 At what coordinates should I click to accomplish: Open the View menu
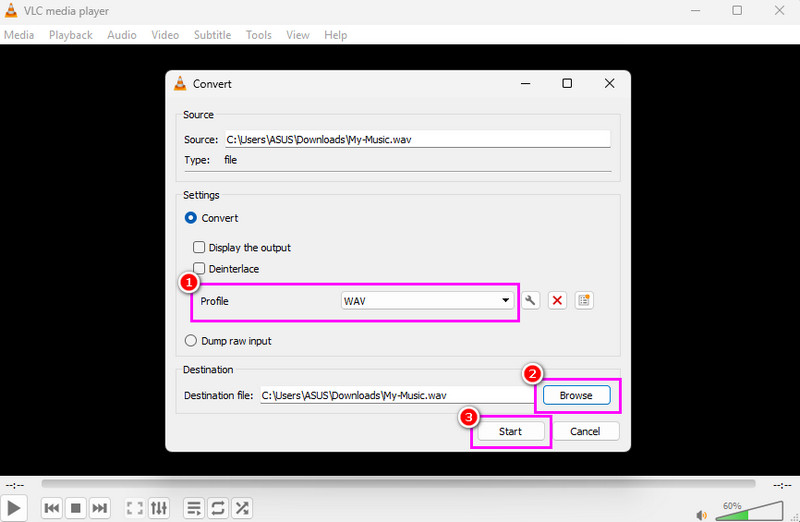(297, 35)
